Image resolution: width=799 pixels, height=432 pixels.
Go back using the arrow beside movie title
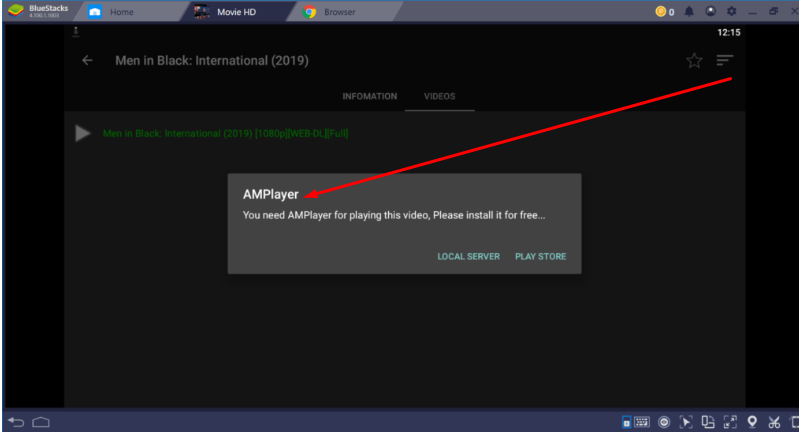tap(87, 61)
